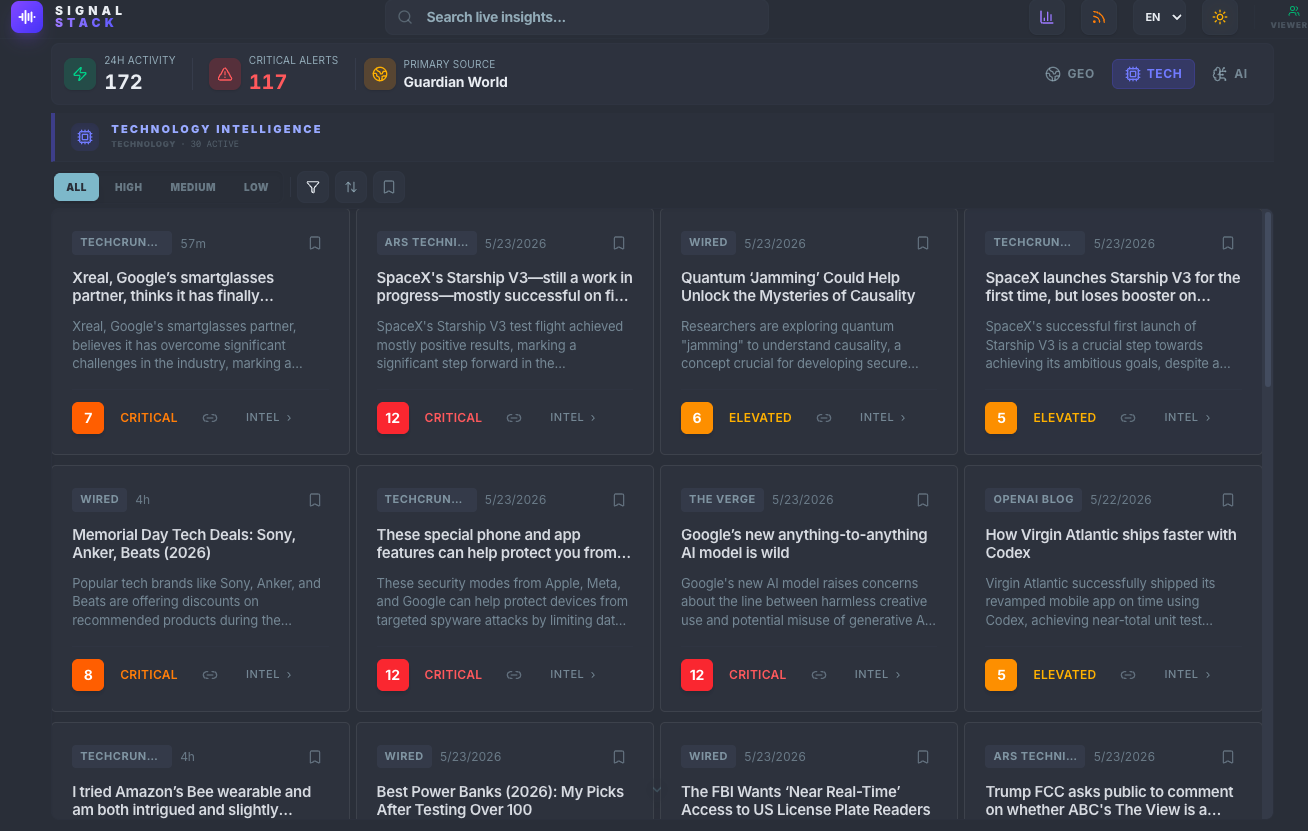The height and width of the screenshot is (831, 1308).
Task: Expand INTEL on Starship V3 work in progress card
Action: pyautogui.click(x=573, y=418)
